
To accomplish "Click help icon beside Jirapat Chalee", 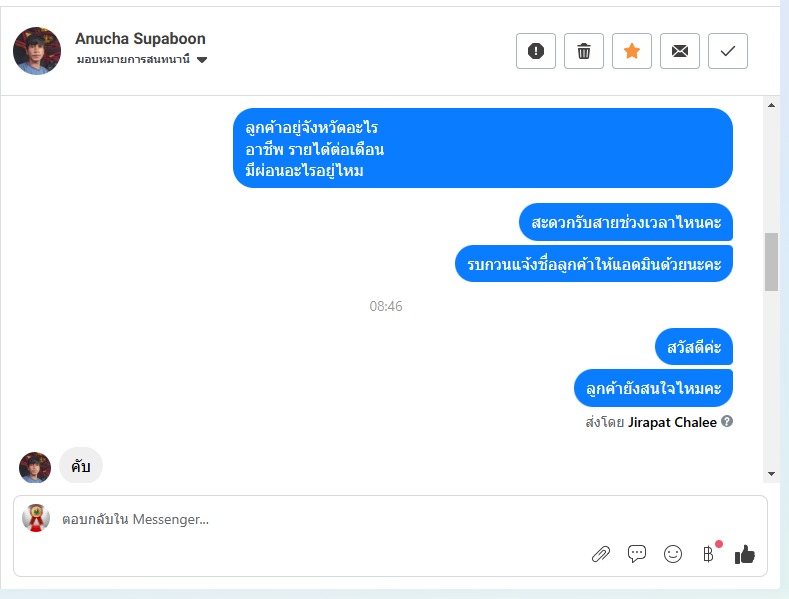I will click(x=727, y=421).
